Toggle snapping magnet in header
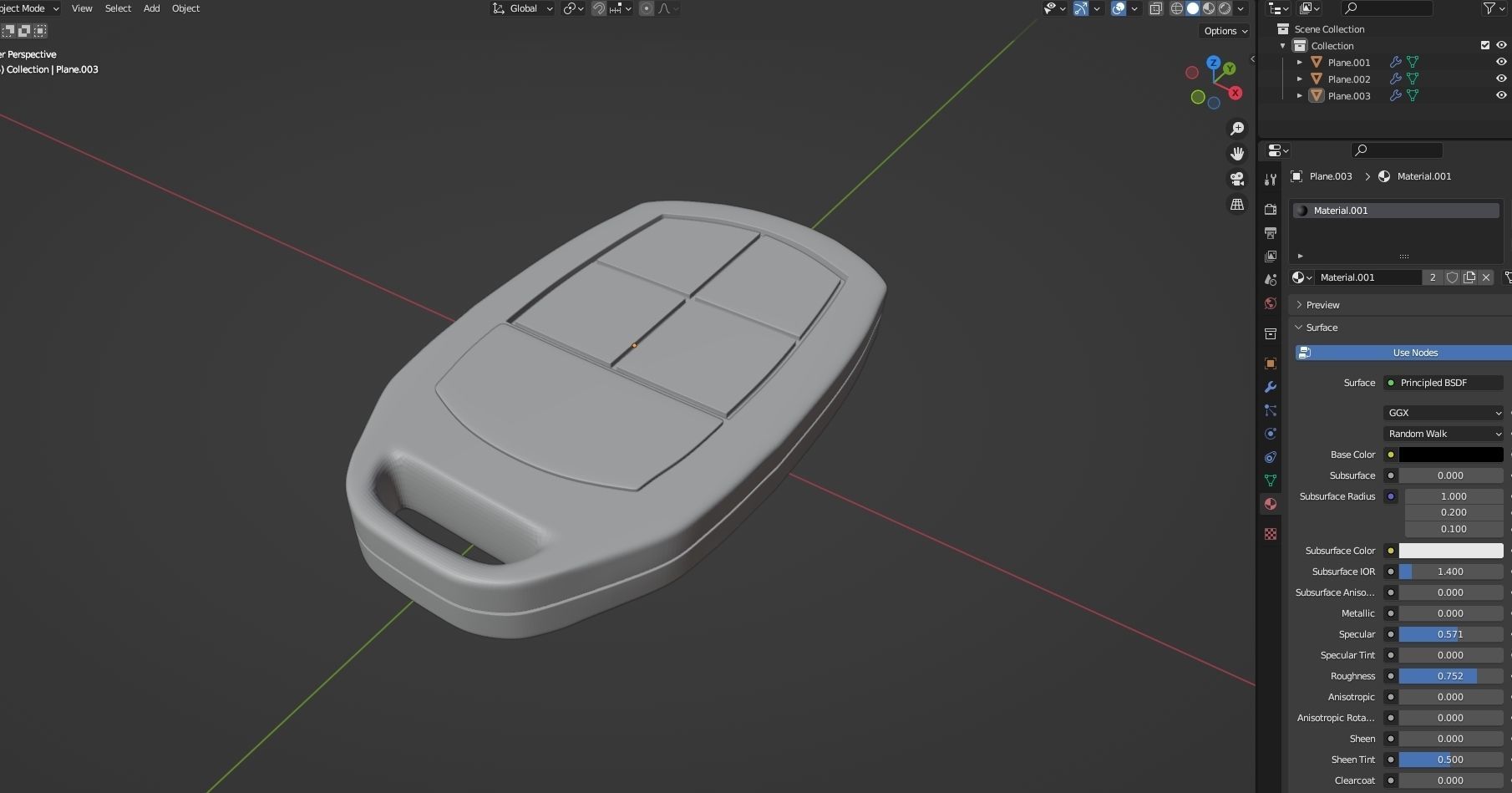The height and width of the screenshot is (793, 1512). (x=598, y=8)
